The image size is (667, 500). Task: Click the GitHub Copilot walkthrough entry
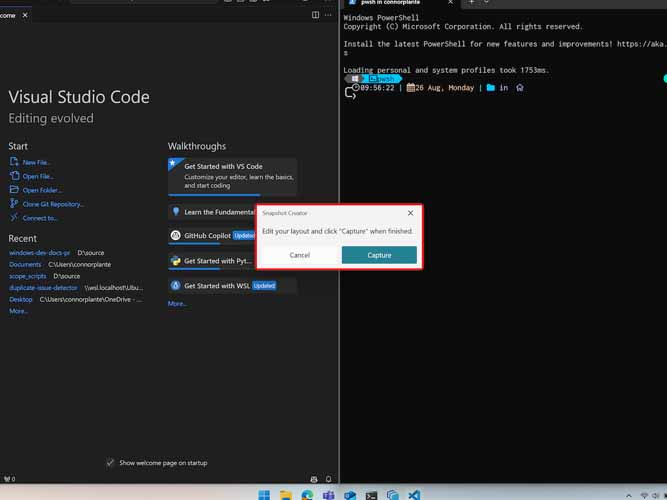tap(212, 236)
